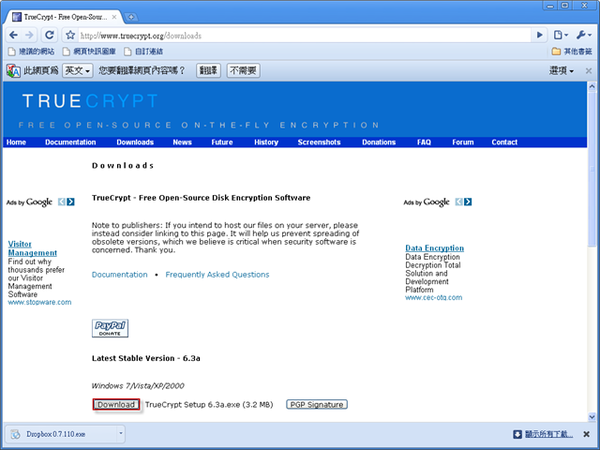Open the 其他書籤 bookmarks folder
Viewport: 600px width, 450px height.
pos(572,51)
